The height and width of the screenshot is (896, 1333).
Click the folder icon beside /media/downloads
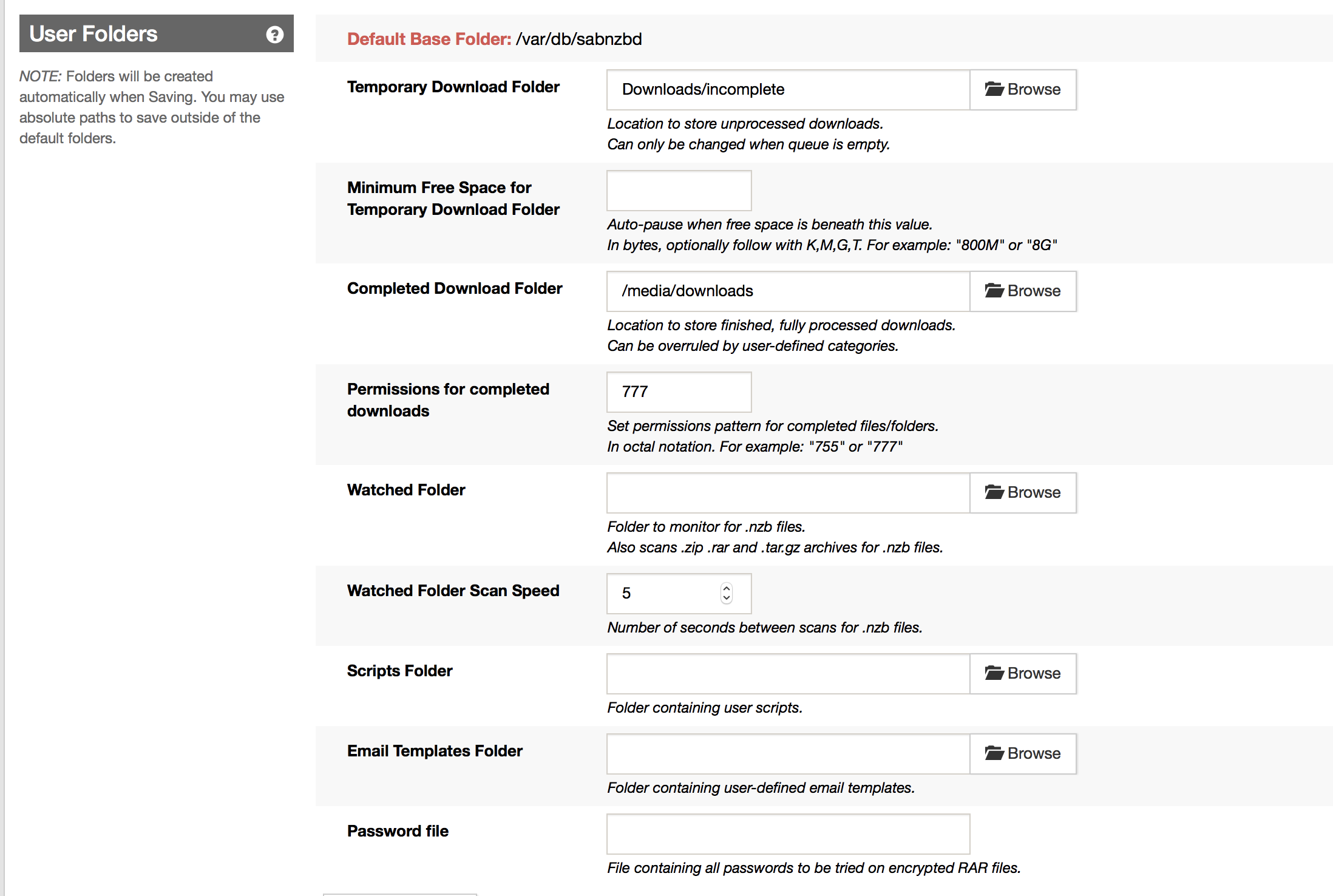[x=994, y=291]
